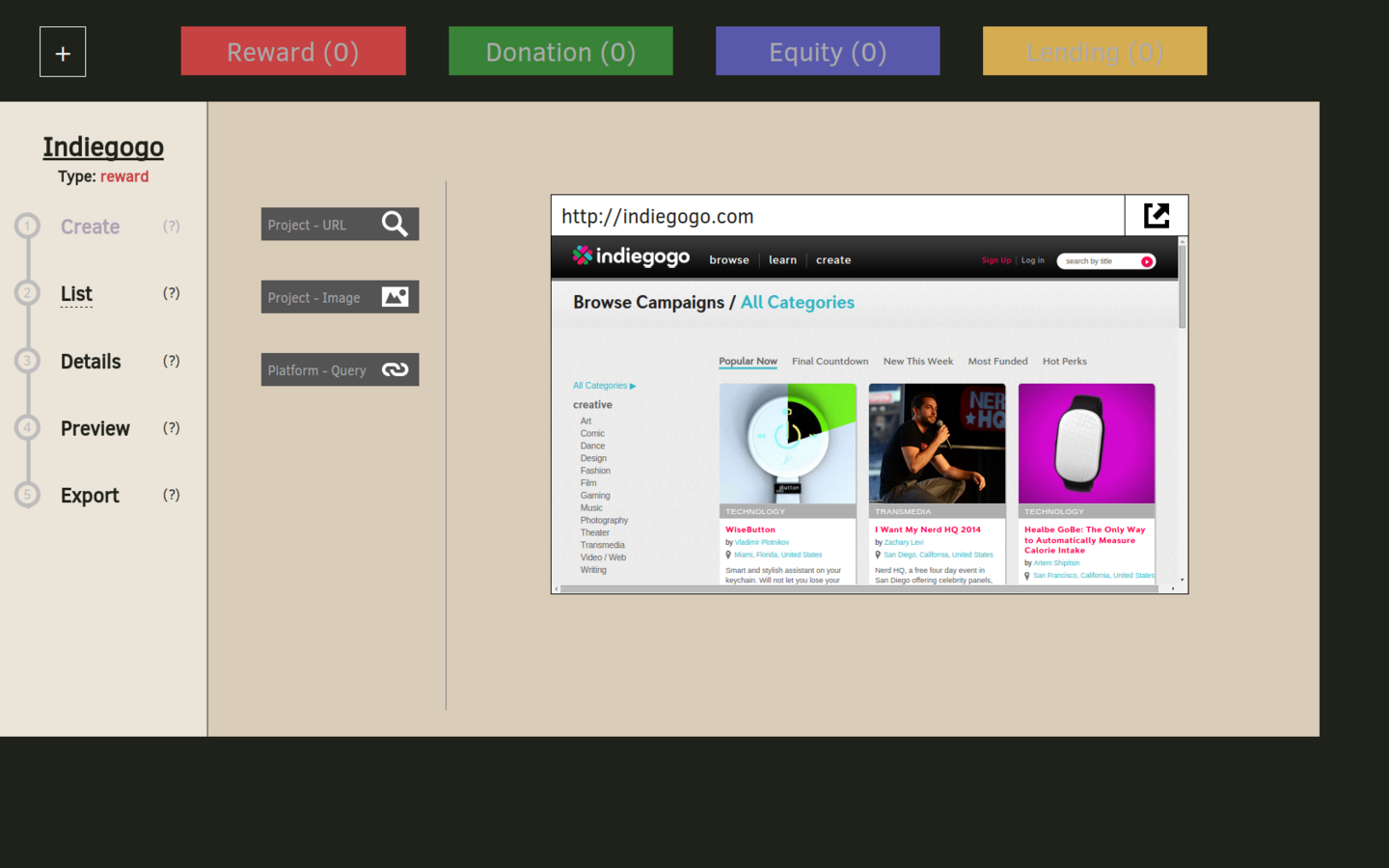Click step circle 1 next to Create
Image resolution: width=1389 pixels, height=868 pixels.
coord(27,226)
